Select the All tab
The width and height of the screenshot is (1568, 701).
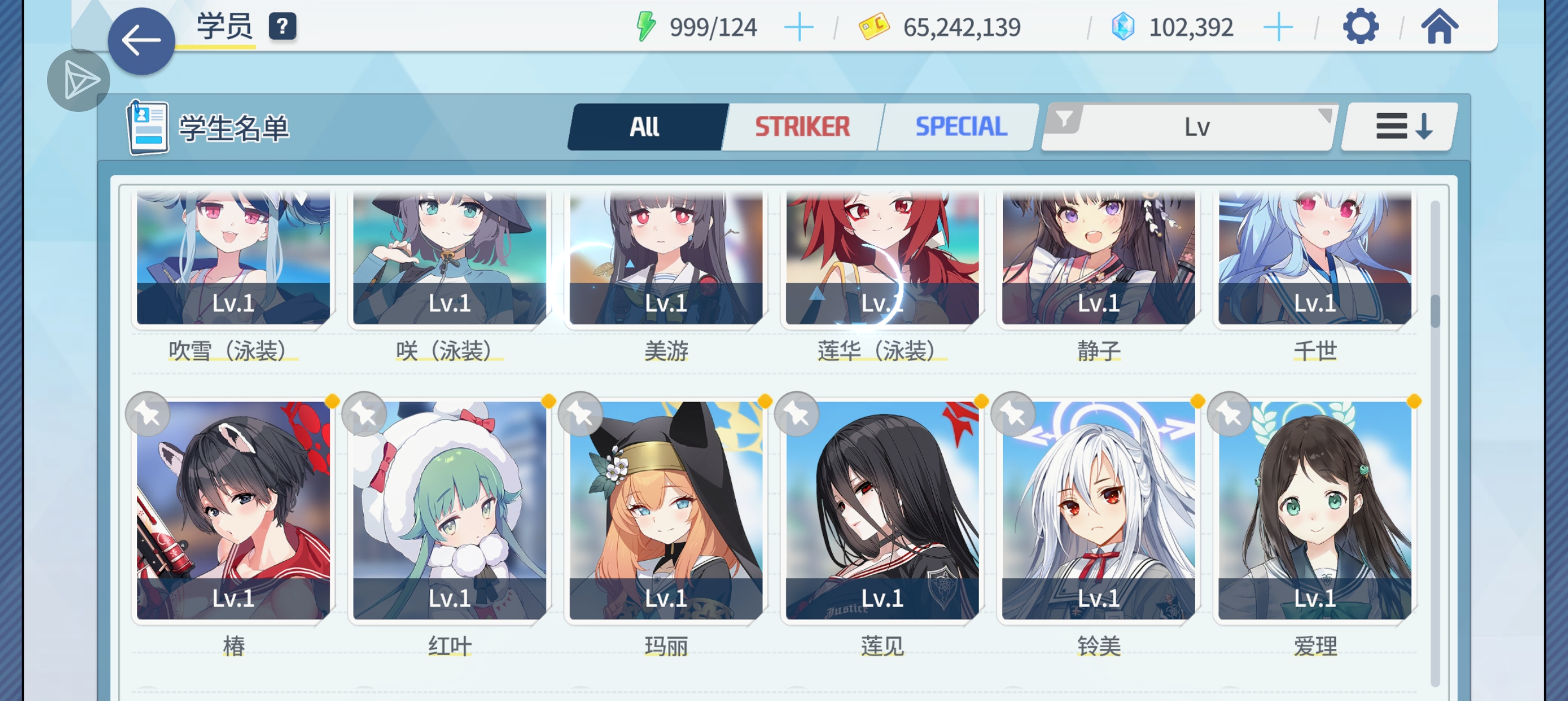(645, 127)
